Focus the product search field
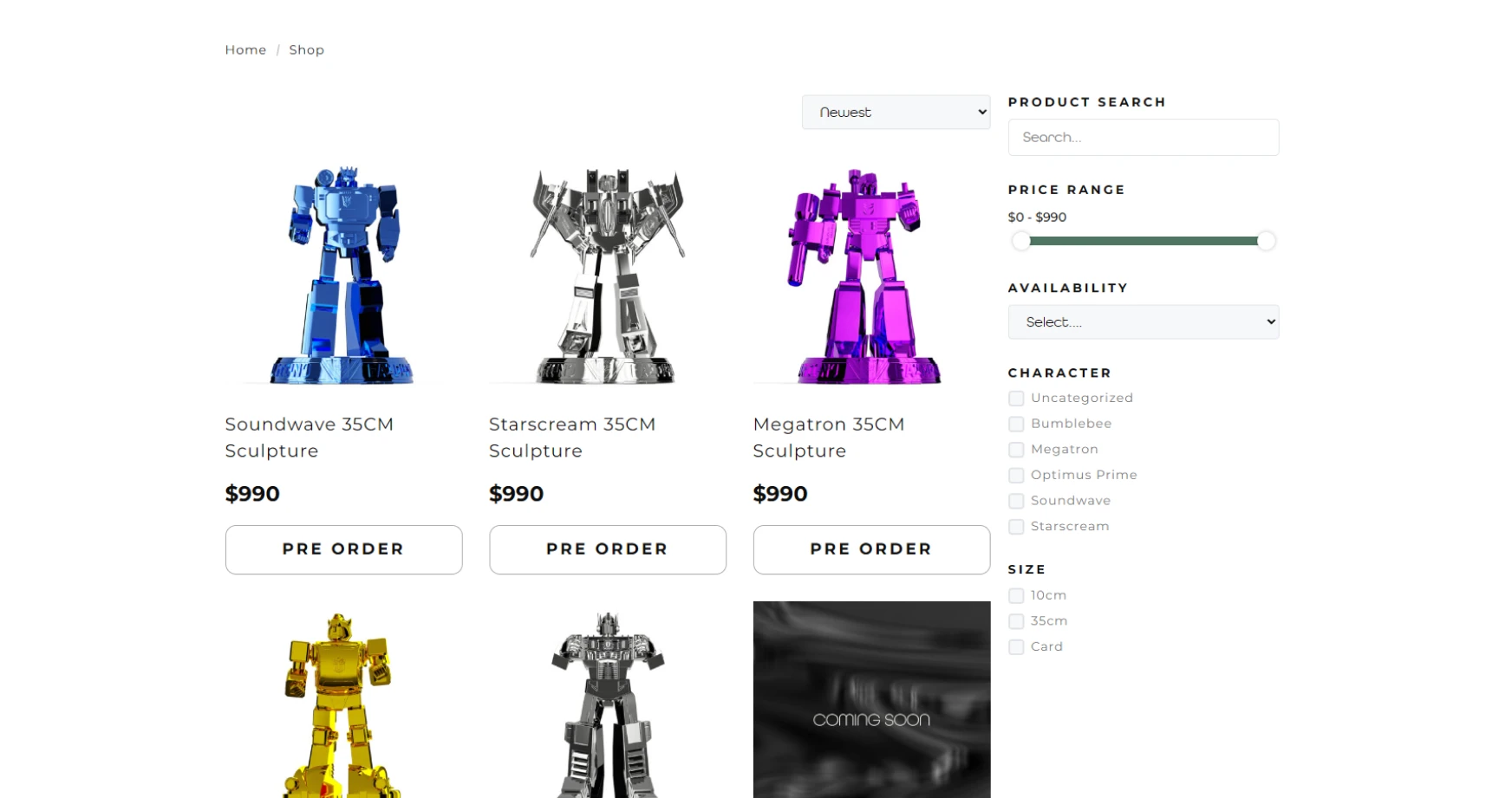Image resolution: width=1512 pixels, height=798 pixels. 1143,138
